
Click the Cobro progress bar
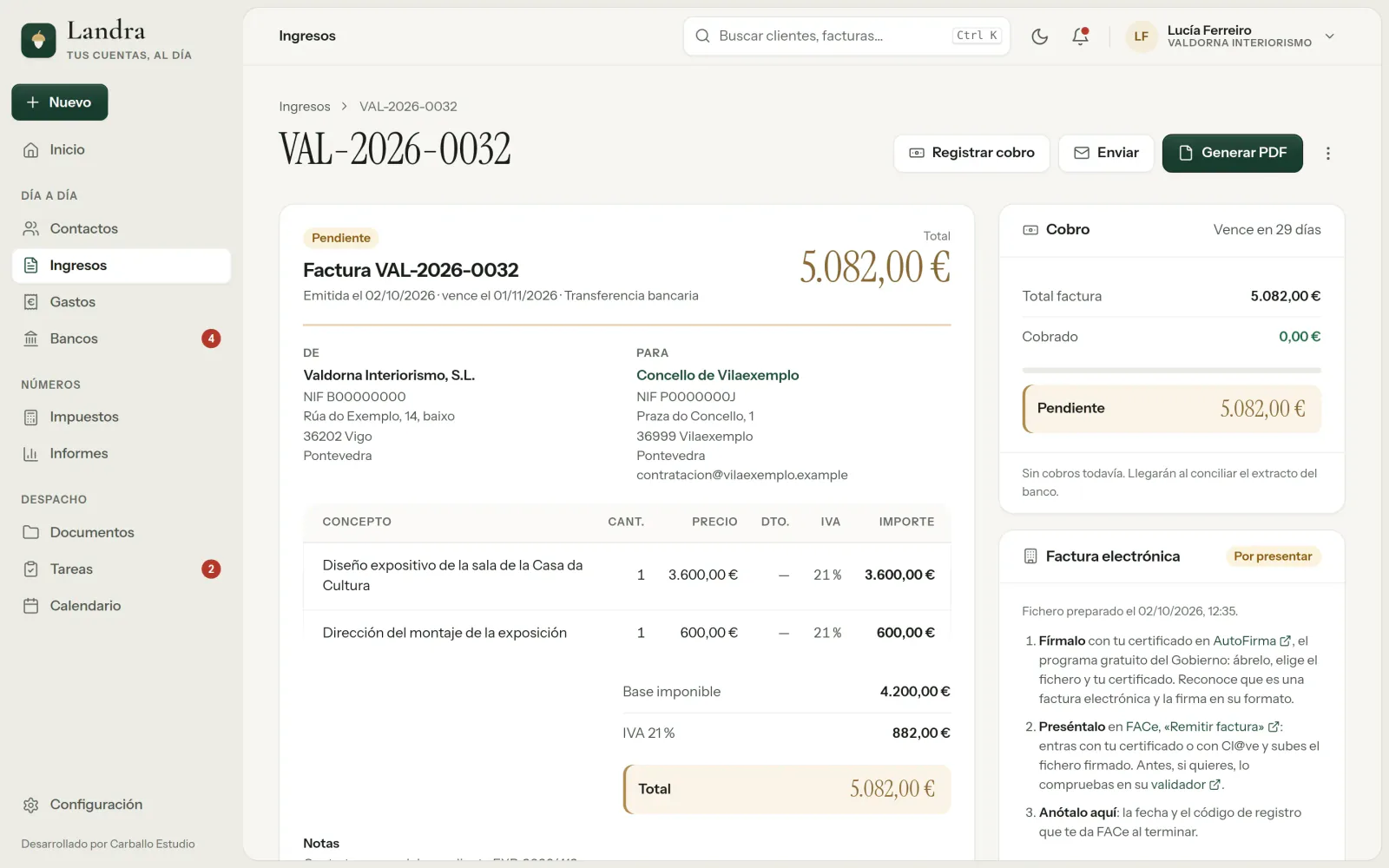1171,371
